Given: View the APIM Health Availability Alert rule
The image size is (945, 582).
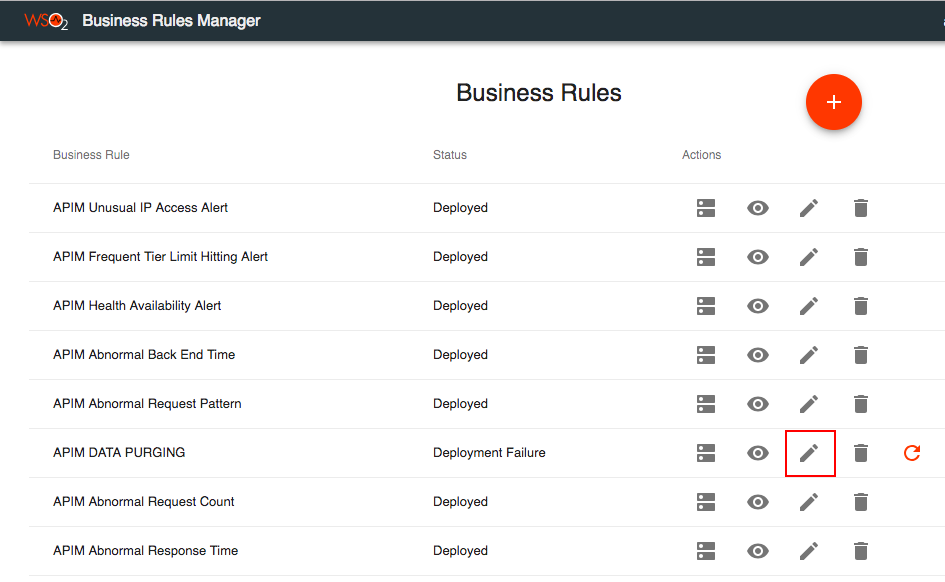Looking at the screenshot, I should [757, 306].
